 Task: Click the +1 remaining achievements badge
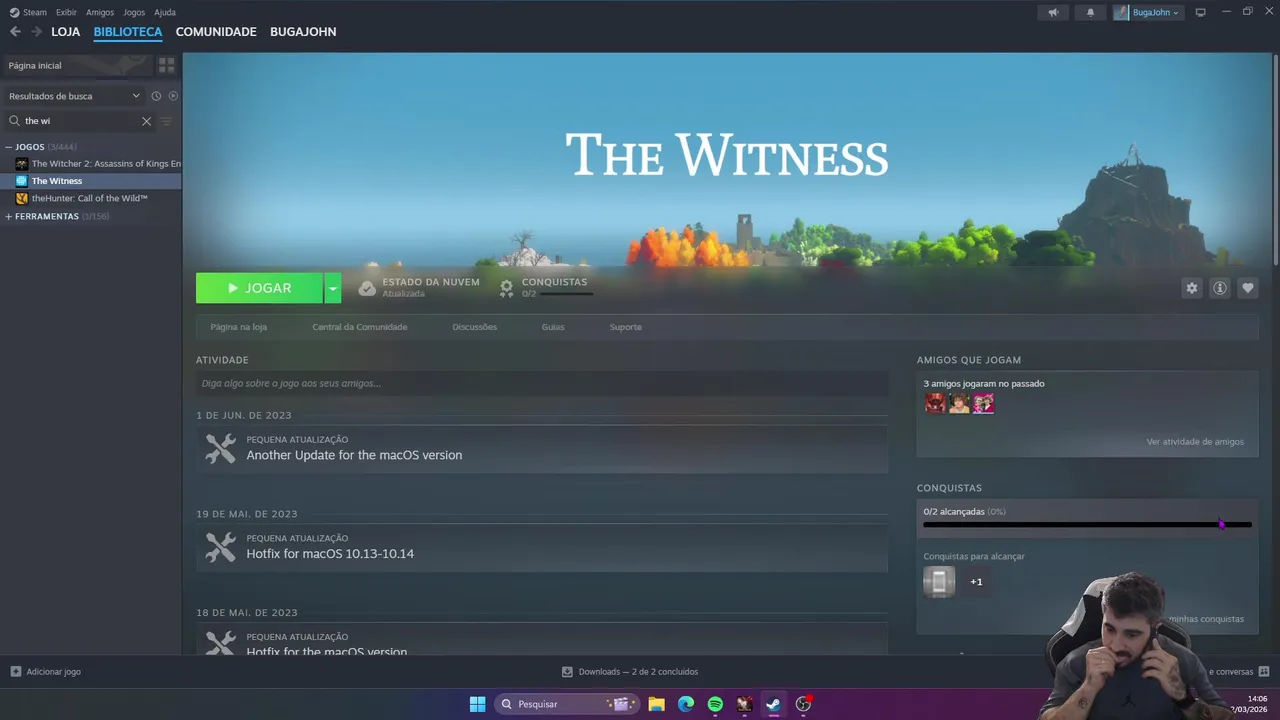976,582
